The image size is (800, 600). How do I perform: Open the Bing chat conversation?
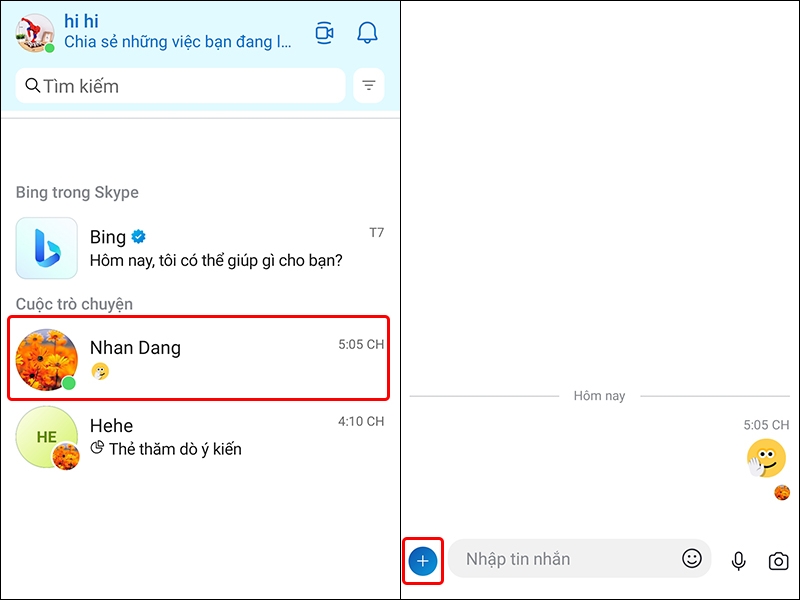pos(200,248)
